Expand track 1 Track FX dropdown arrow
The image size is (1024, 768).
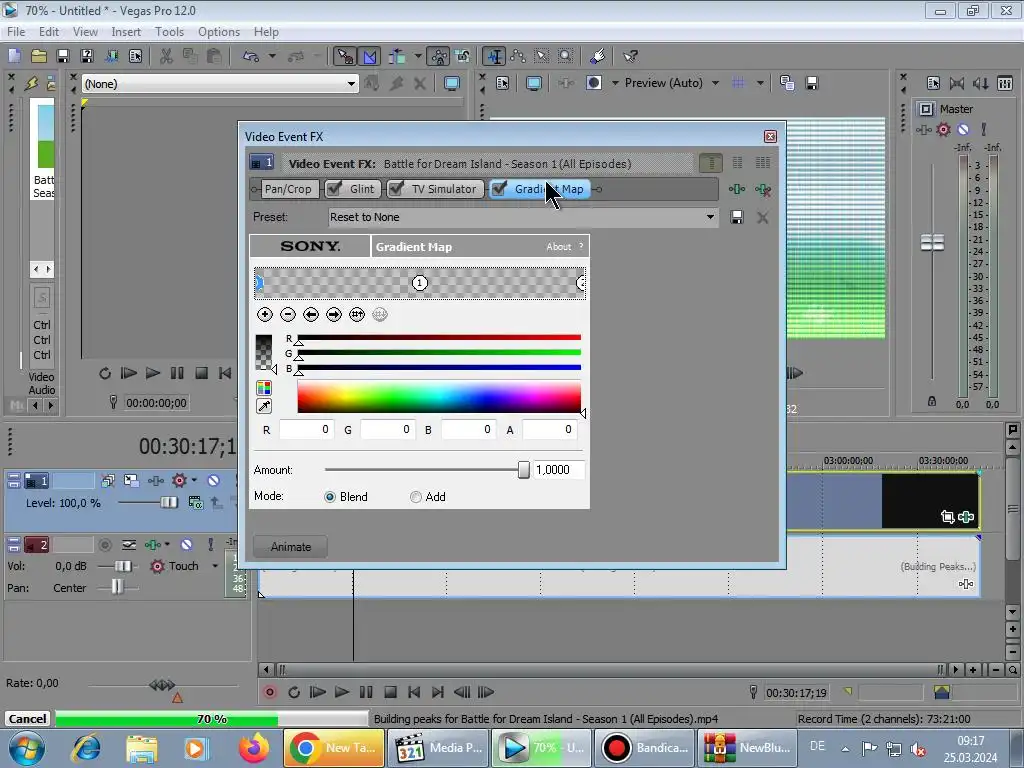[194, 481]
